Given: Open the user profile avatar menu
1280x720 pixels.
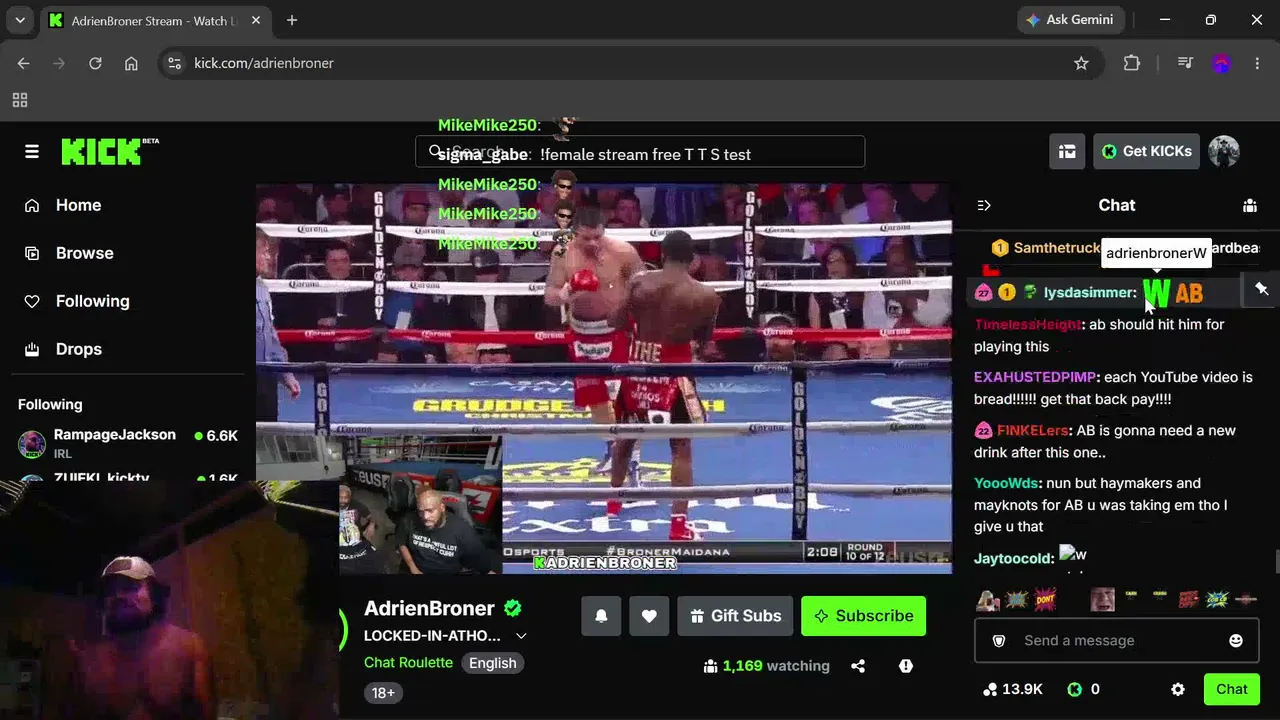Looking at the screenshot, I should (1223, 151).
